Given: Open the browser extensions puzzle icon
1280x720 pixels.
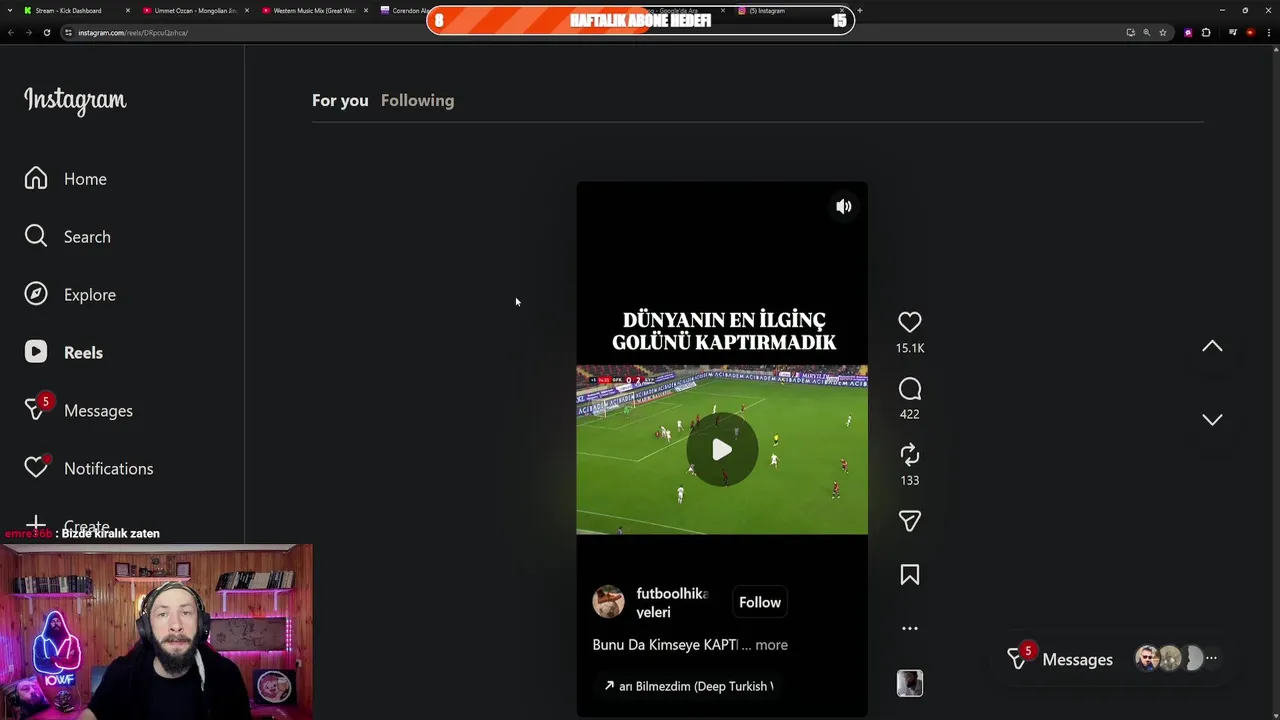Looking at the screenshot, I should [1206, 33].
